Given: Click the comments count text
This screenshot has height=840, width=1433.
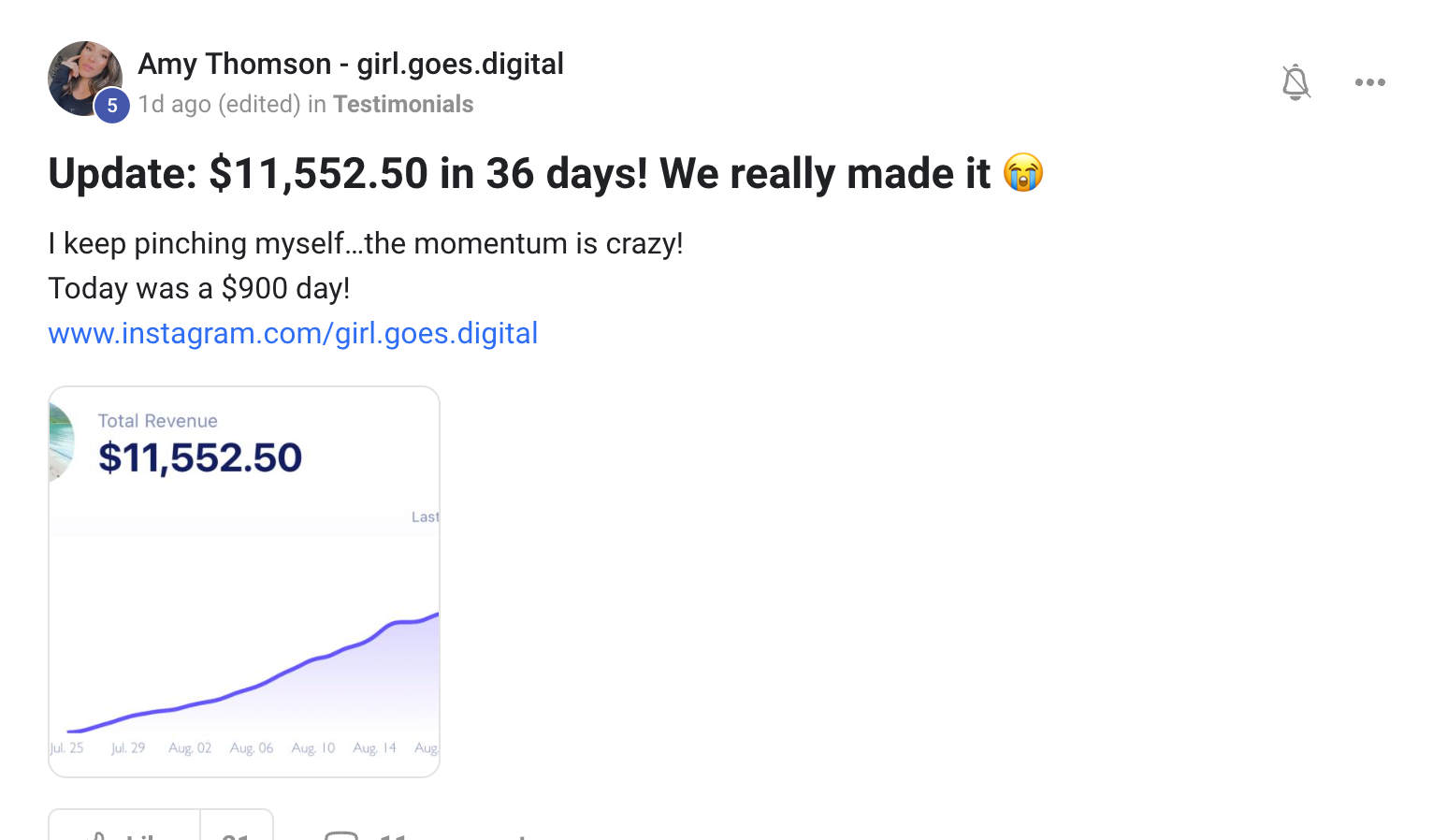Looking at the screenshot, I should point(455,835).
